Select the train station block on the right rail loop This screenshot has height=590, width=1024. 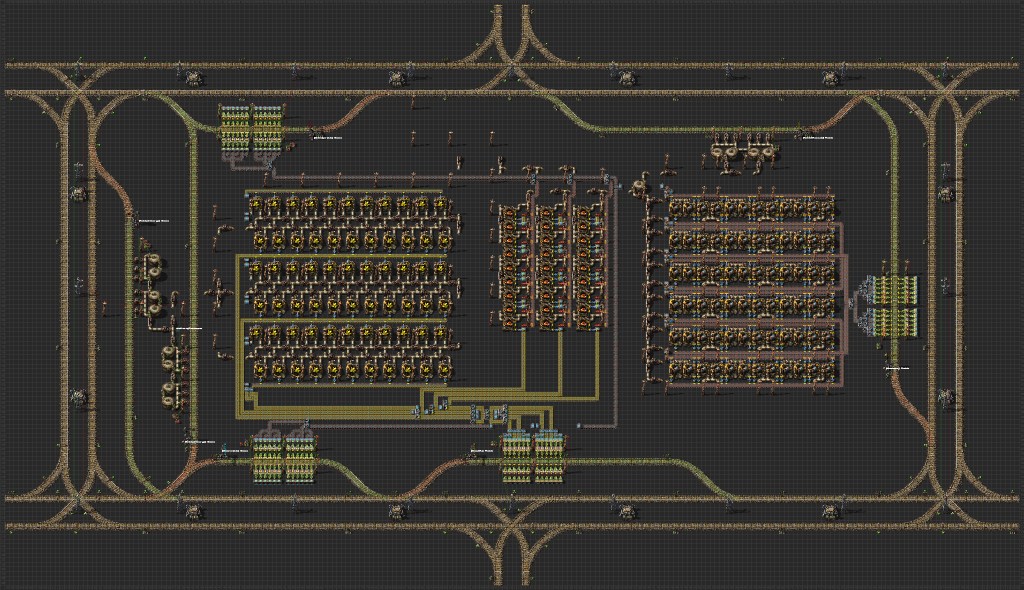pyautogui.click(x=893, y=306)
